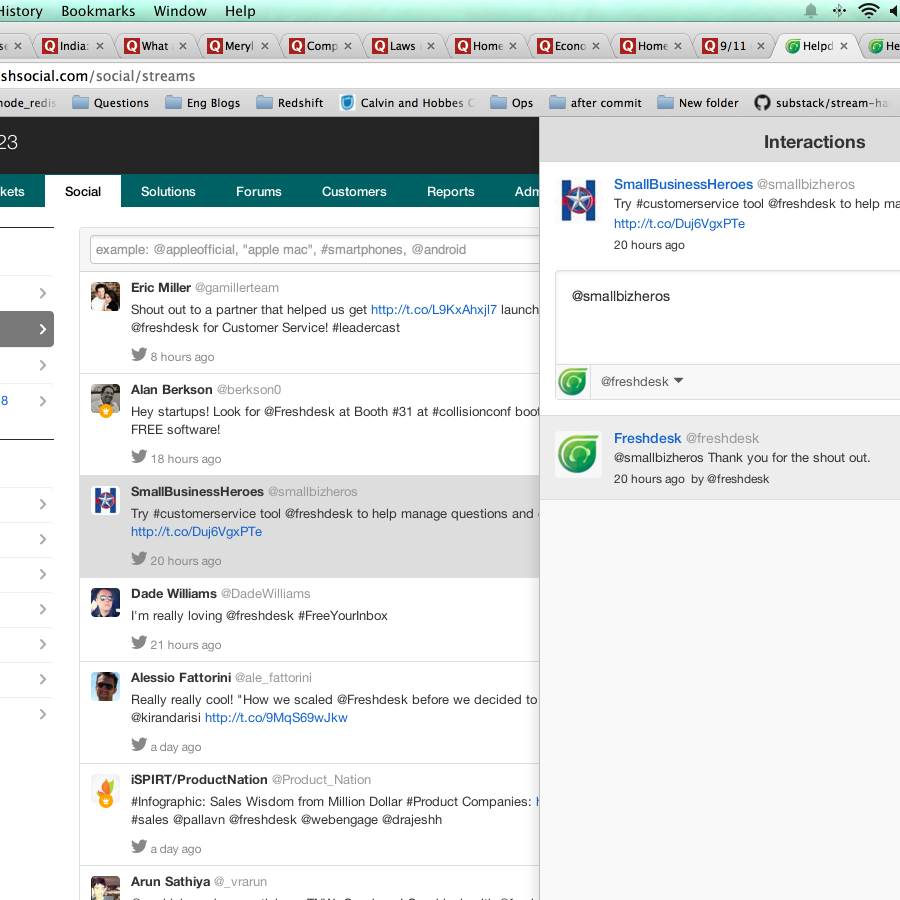This screenshot has width=900, height=900.
Task: Click the Freshdesk logo beside the account selector
Action: click(573, 381)
